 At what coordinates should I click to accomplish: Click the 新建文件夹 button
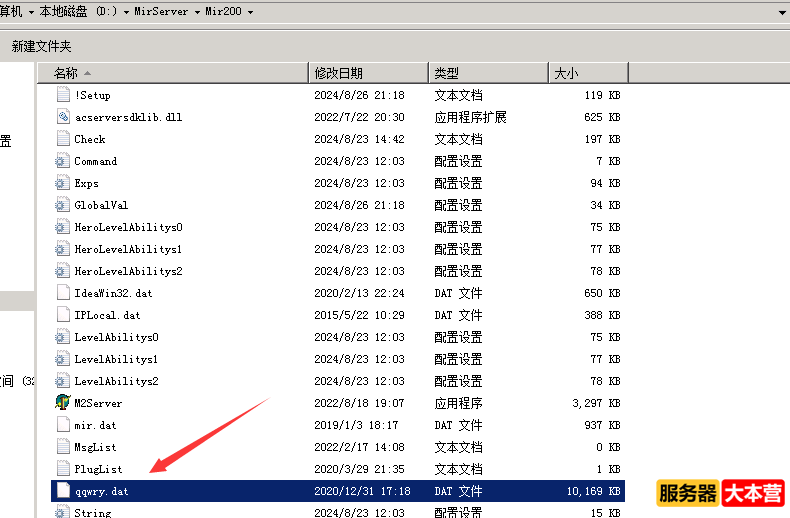tap(41, 46)
